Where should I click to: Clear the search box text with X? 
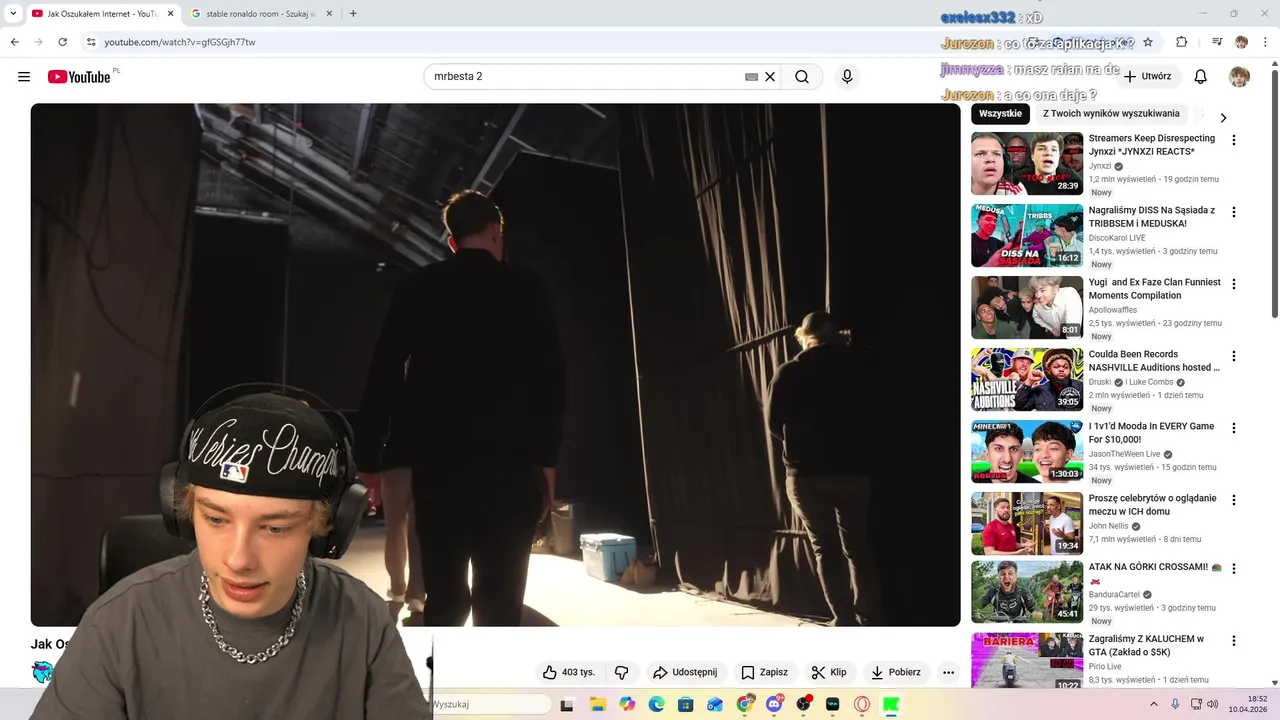(770, 77)
